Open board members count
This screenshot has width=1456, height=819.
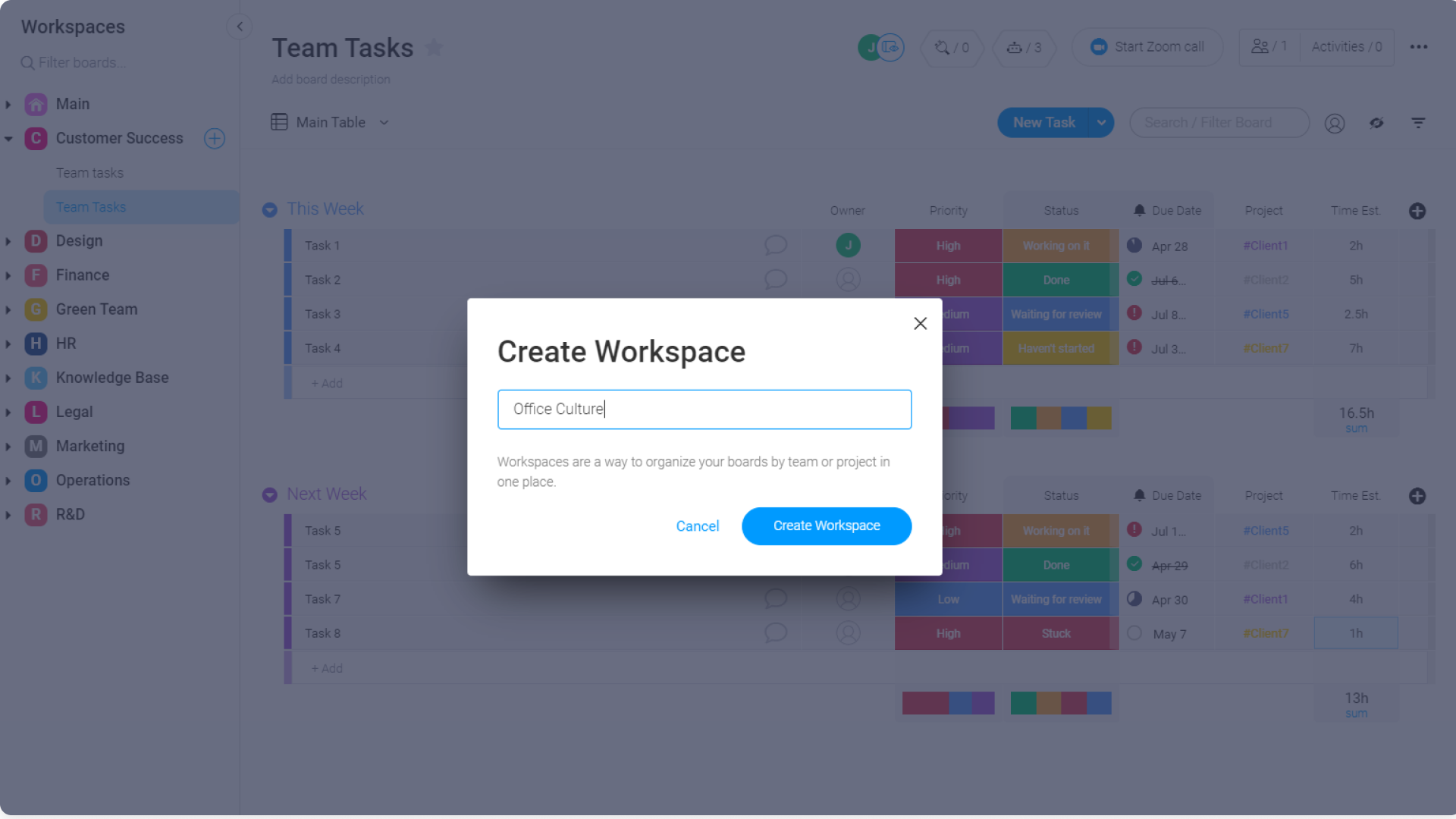[1269, 47]
